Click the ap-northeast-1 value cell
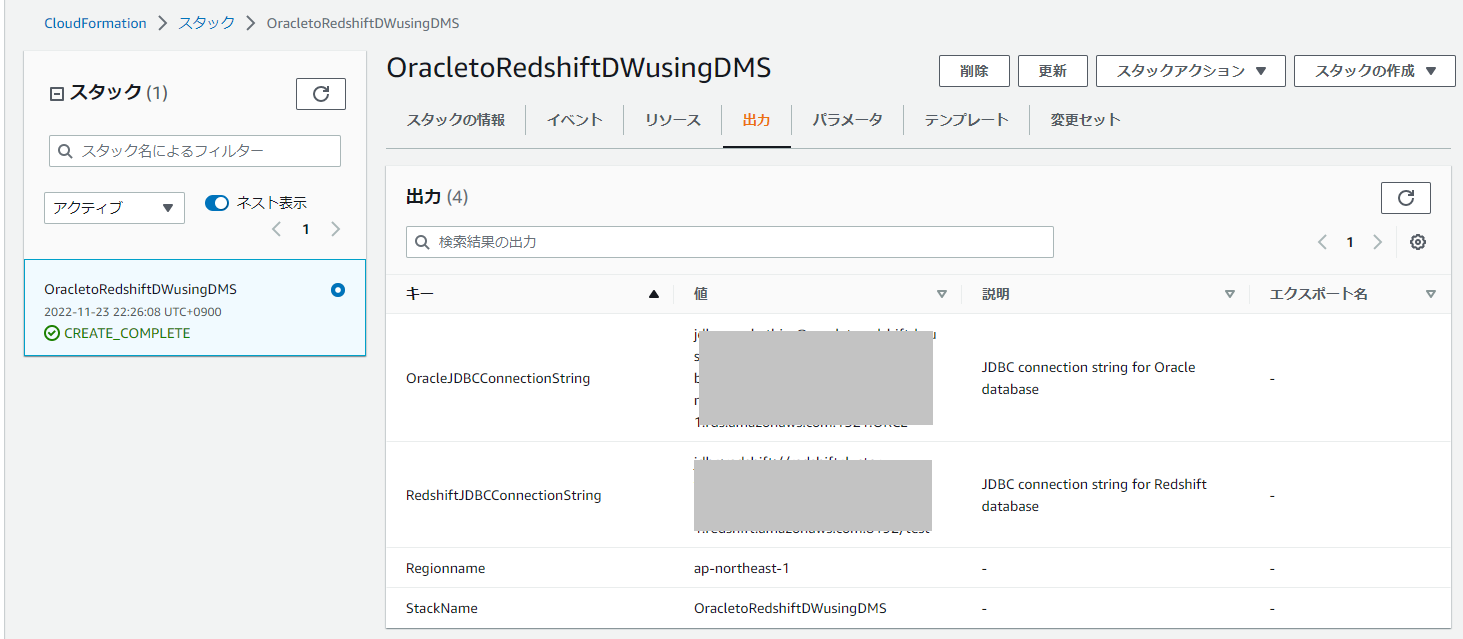 [x=742, y=568]
